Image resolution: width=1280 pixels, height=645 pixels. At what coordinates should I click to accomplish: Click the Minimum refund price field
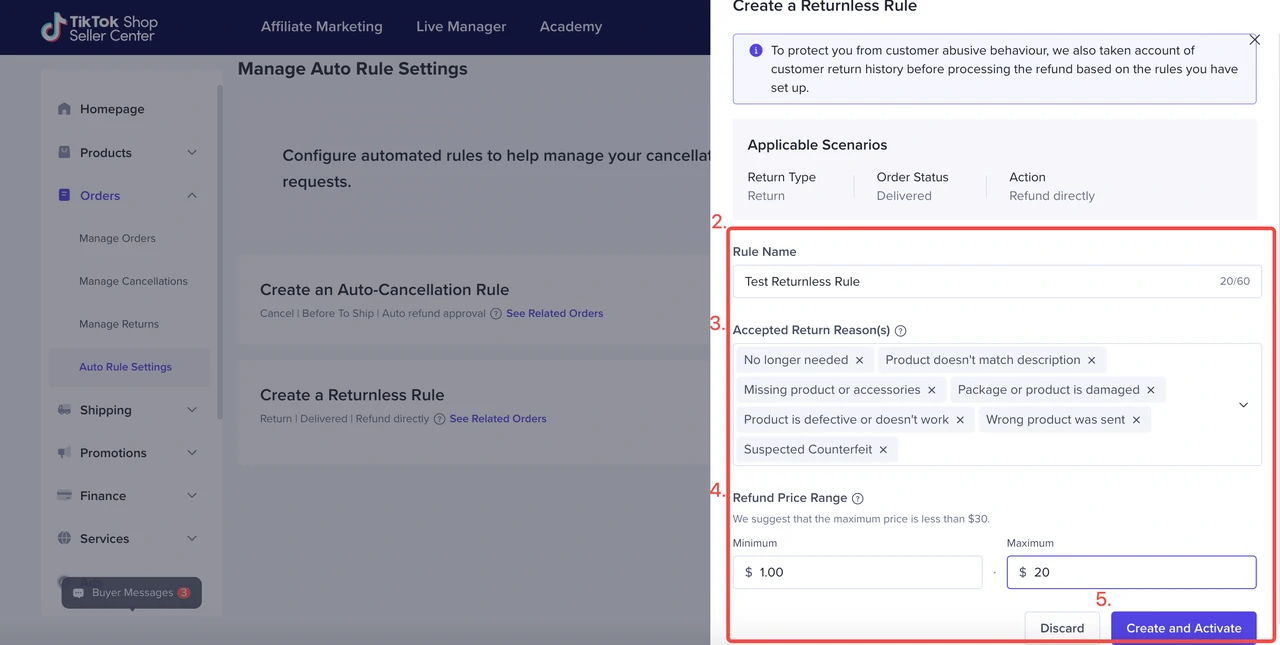tap(858, 572)
